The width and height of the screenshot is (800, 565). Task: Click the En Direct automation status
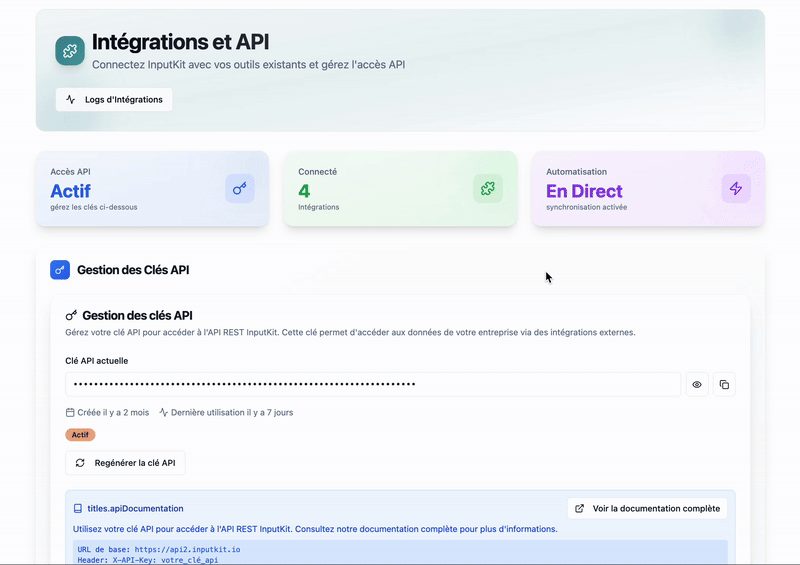coord(584,191)
